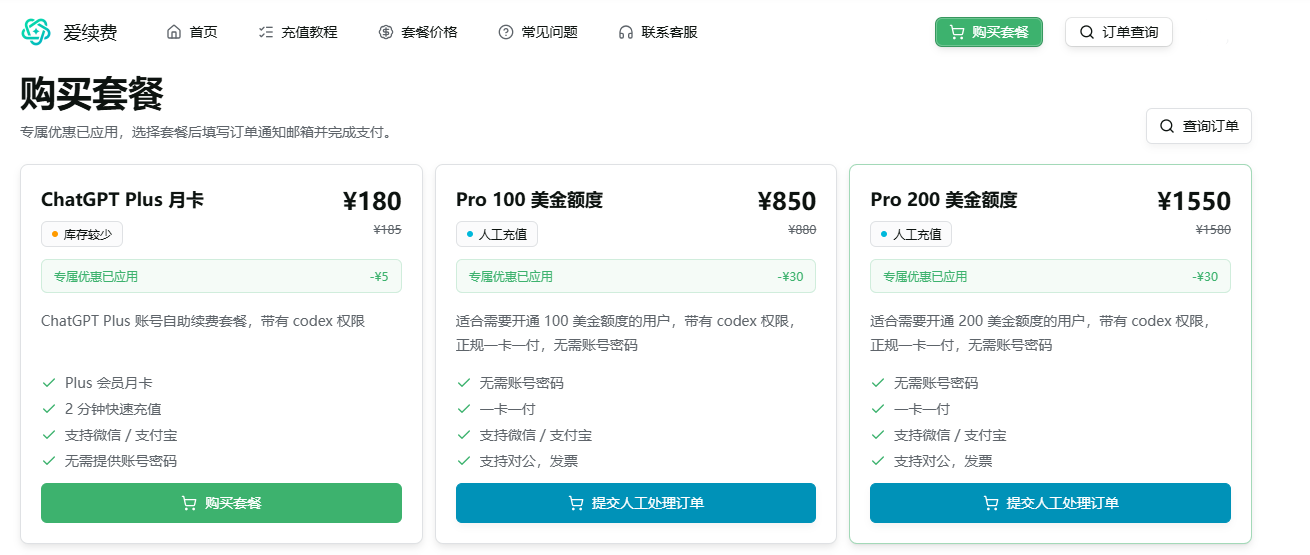Click the 爱续费 logo icon

point(36,32)
